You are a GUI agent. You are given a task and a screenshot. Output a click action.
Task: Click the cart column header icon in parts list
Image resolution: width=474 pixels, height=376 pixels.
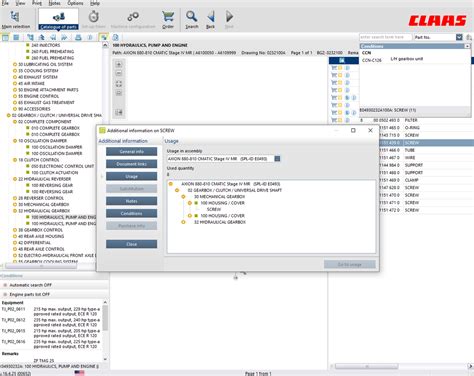point(342,60)
